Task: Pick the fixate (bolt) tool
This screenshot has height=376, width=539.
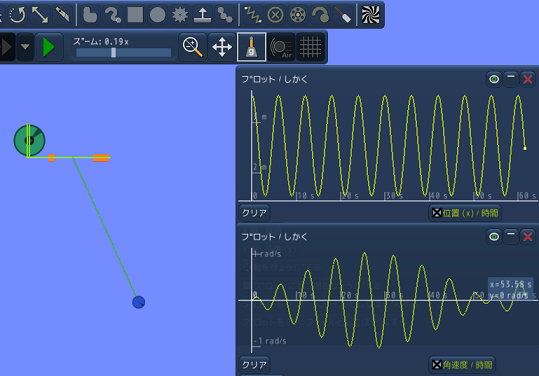Action: [275, 15]
